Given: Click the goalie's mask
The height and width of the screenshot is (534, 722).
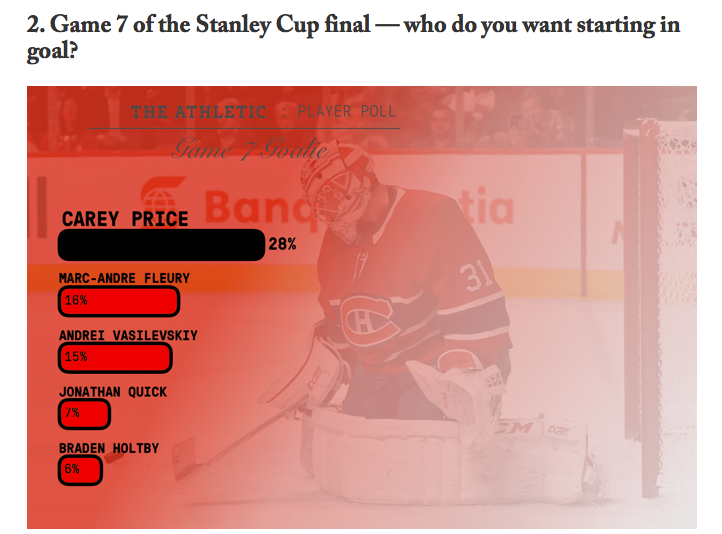Looking at the screenshot, I should coord(336,191).
